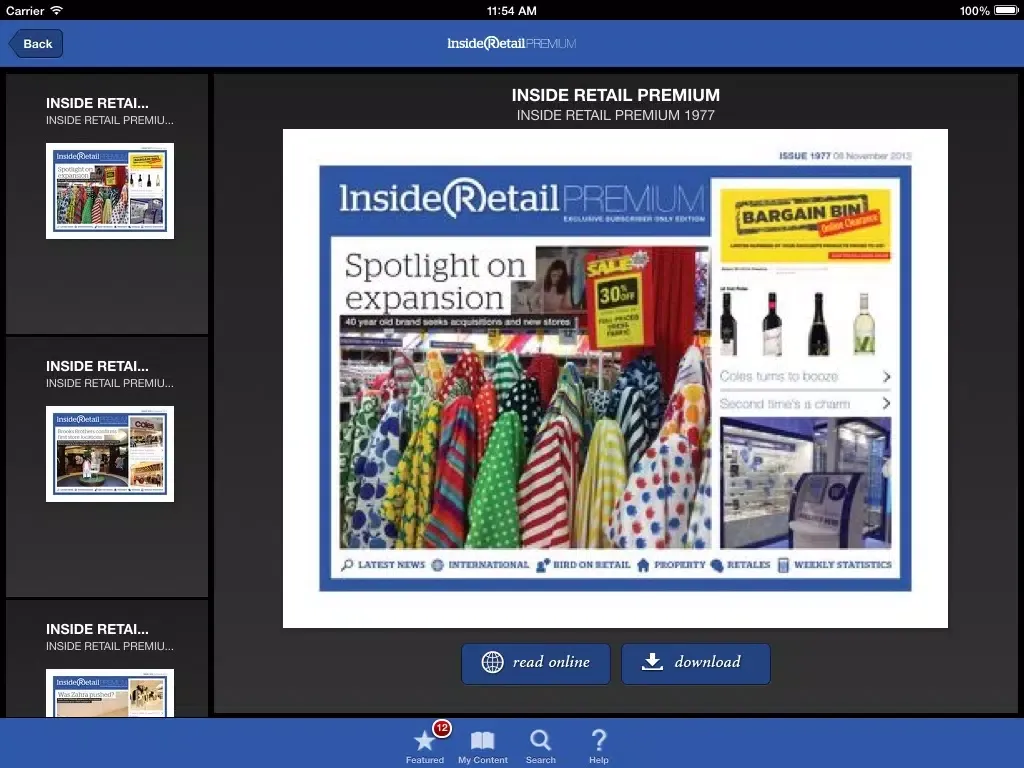Open the Was Zahra pushed issue thumbnail
This screenshot has height=768, width=1024.
point(110,693)
